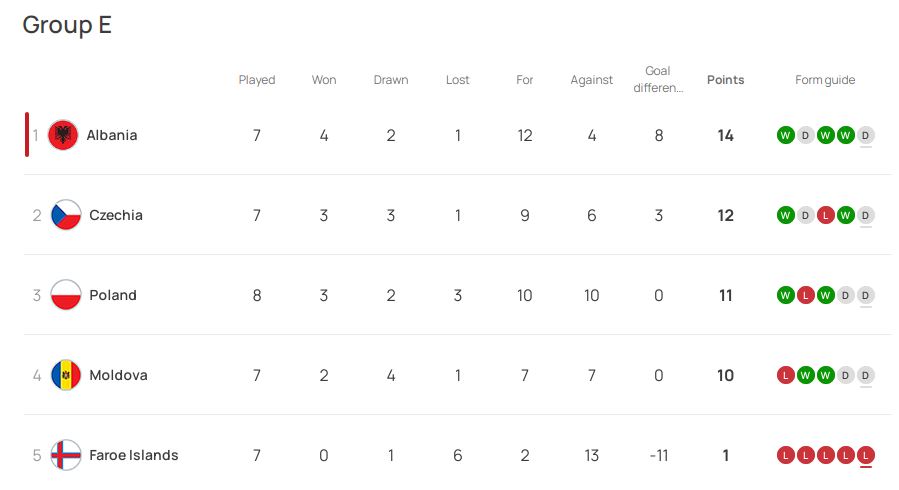Click the Played column header

257,80
